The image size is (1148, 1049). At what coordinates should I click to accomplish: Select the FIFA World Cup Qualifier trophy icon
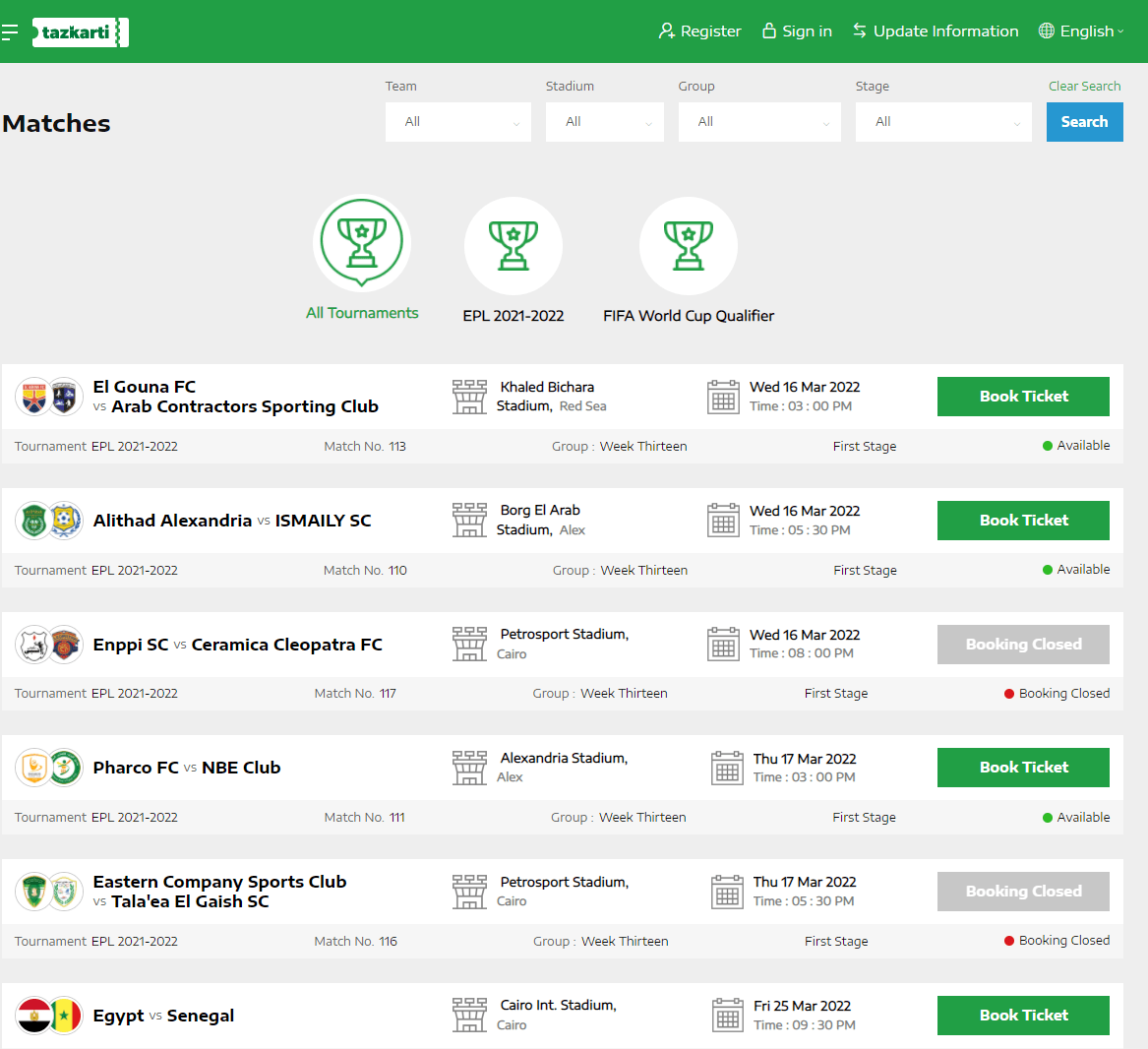(689, 245)
